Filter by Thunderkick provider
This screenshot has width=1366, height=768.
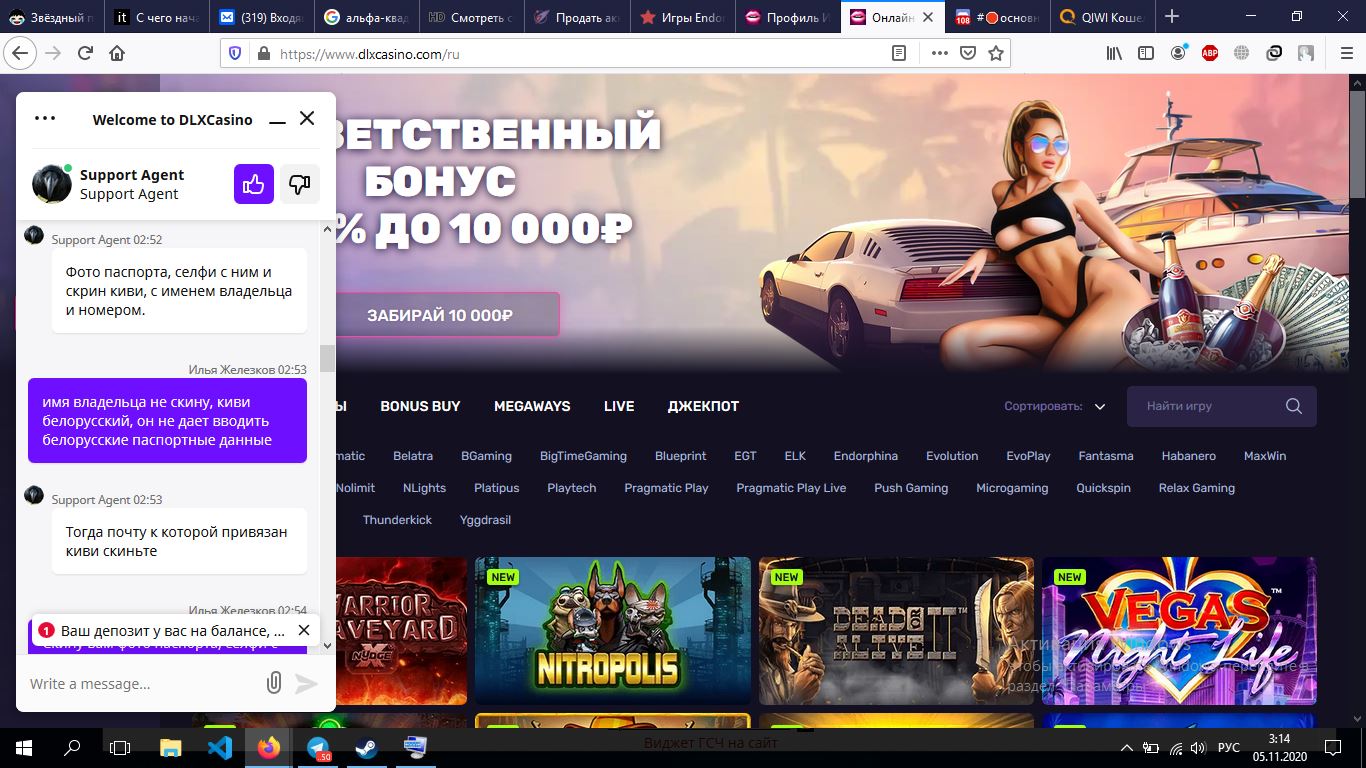click(397, 520)
